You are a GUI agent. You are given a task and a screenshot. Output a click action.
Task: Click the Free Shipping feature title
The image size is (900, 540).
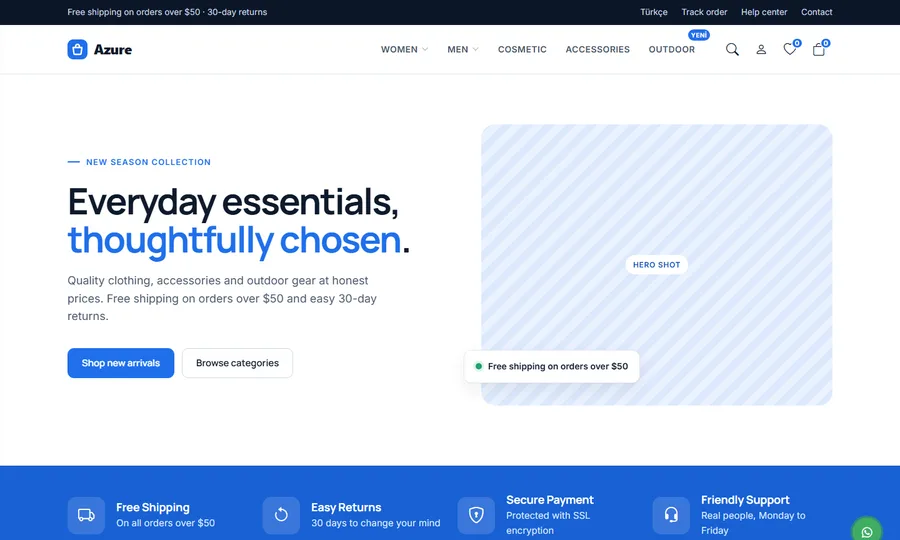click(153, 507)
